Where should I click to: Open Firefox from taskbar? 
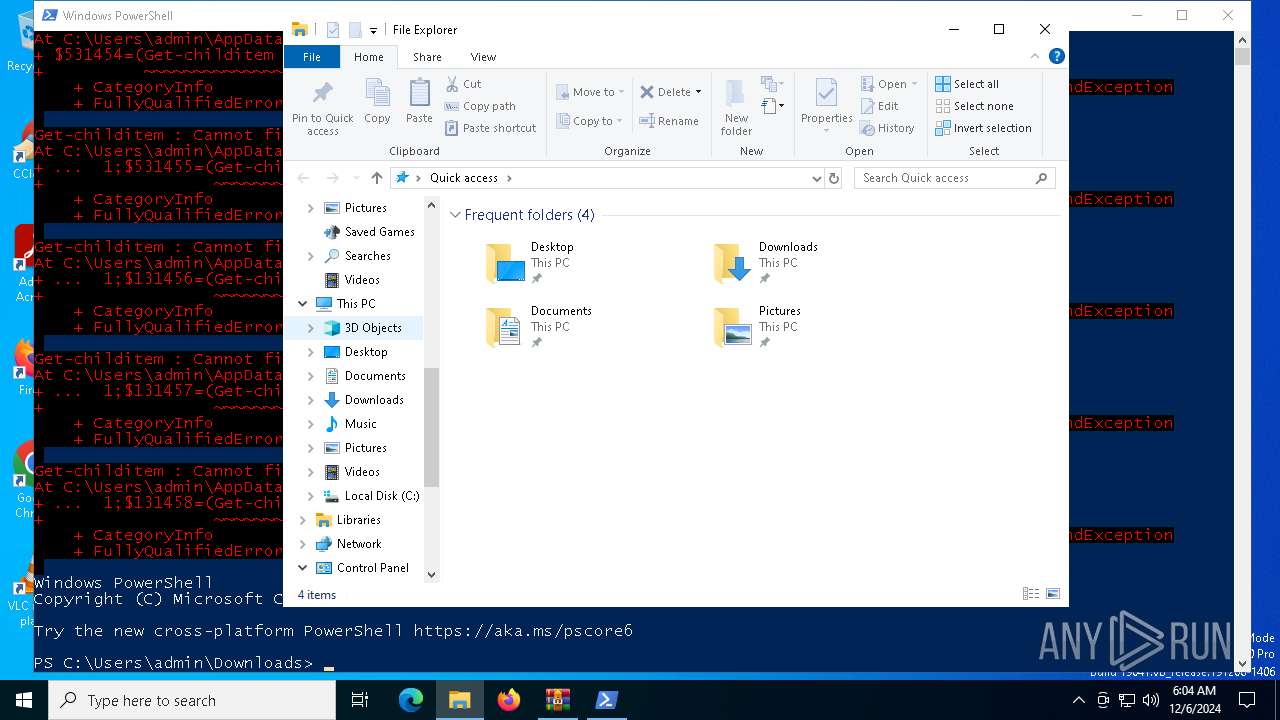tap(509, 700)
